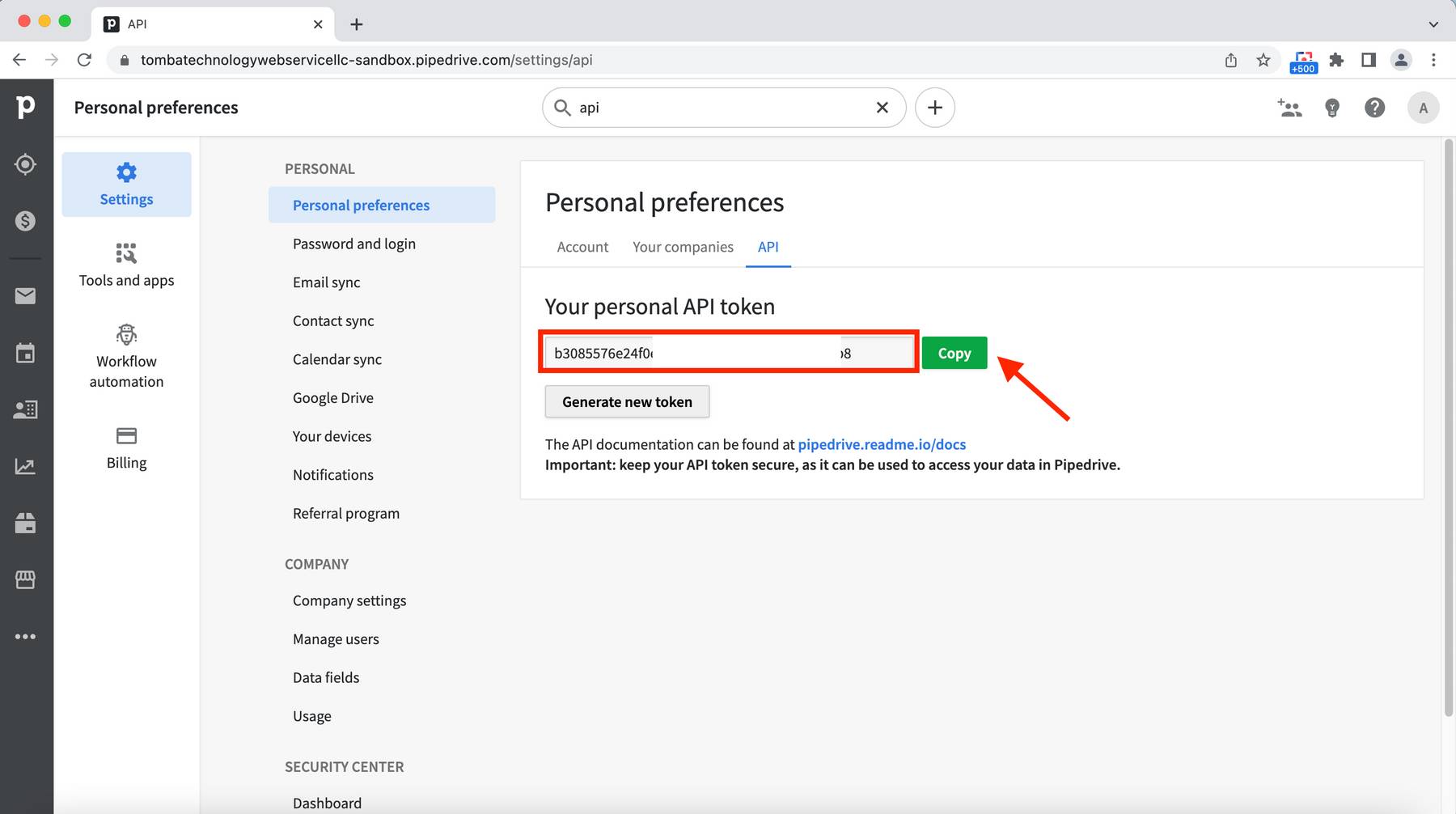1456x814 pixels.
Task: Open Usage page
Action: 312,716
